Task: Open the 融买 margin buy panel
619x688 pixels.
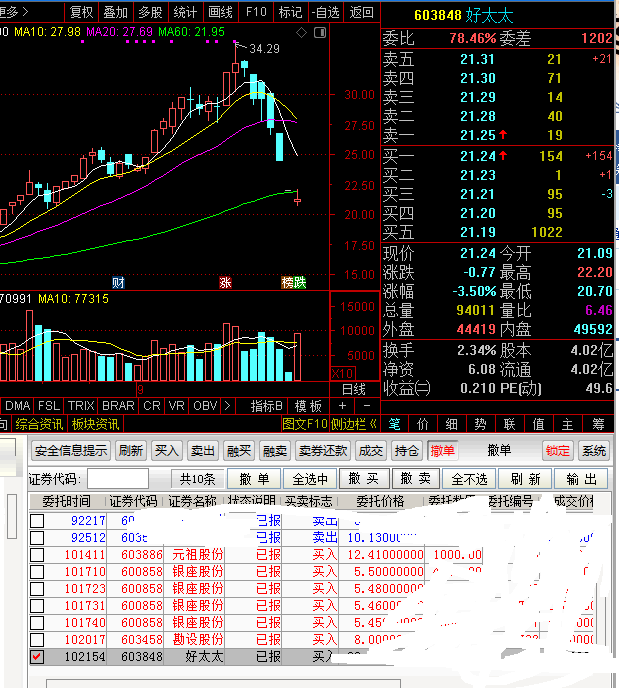Action: (x=239, y=451)
